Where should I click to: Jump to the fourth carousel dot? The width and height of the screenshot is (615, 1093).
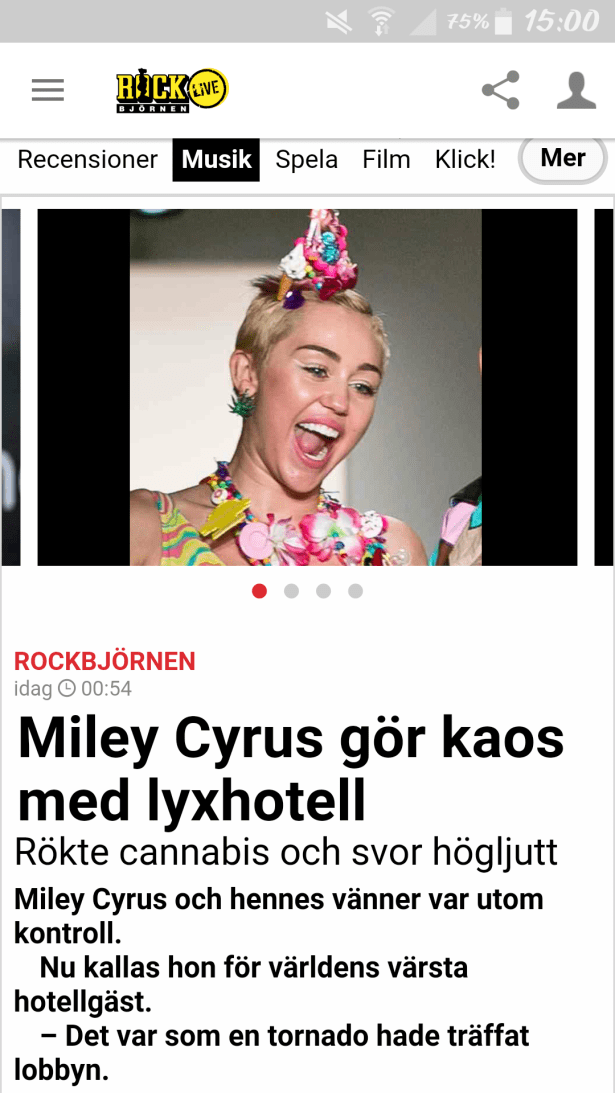point(356,591)
